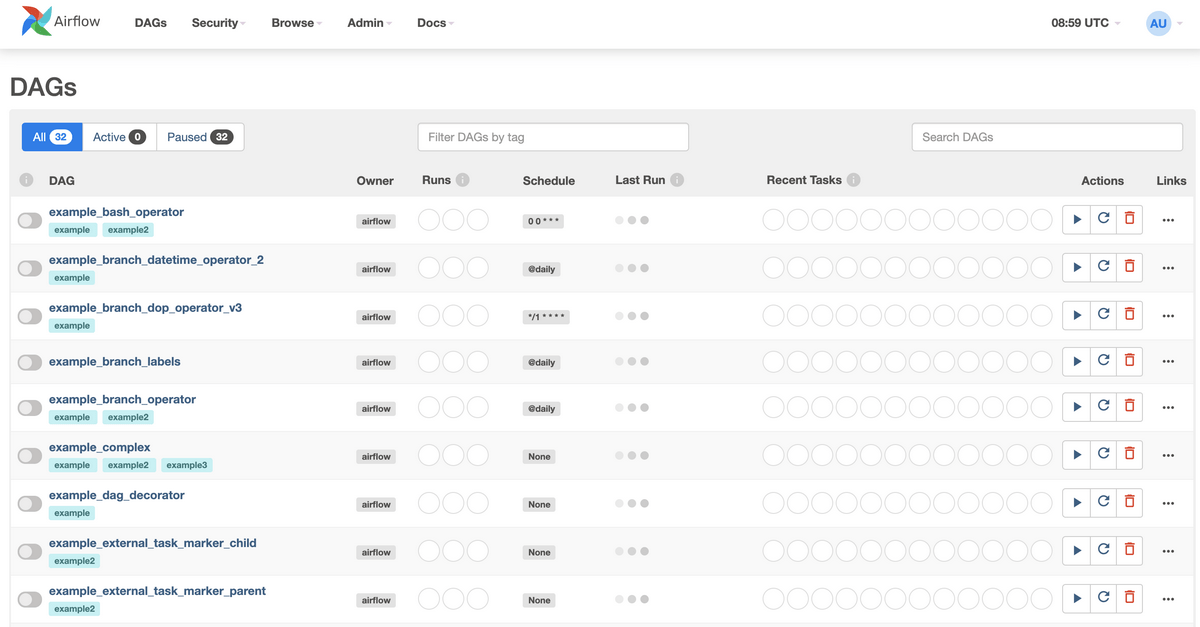Refresh example_branch_dop_operator_v3 DAG
The height and width of the screenshot is (627, 1200).
(1103, 315)
